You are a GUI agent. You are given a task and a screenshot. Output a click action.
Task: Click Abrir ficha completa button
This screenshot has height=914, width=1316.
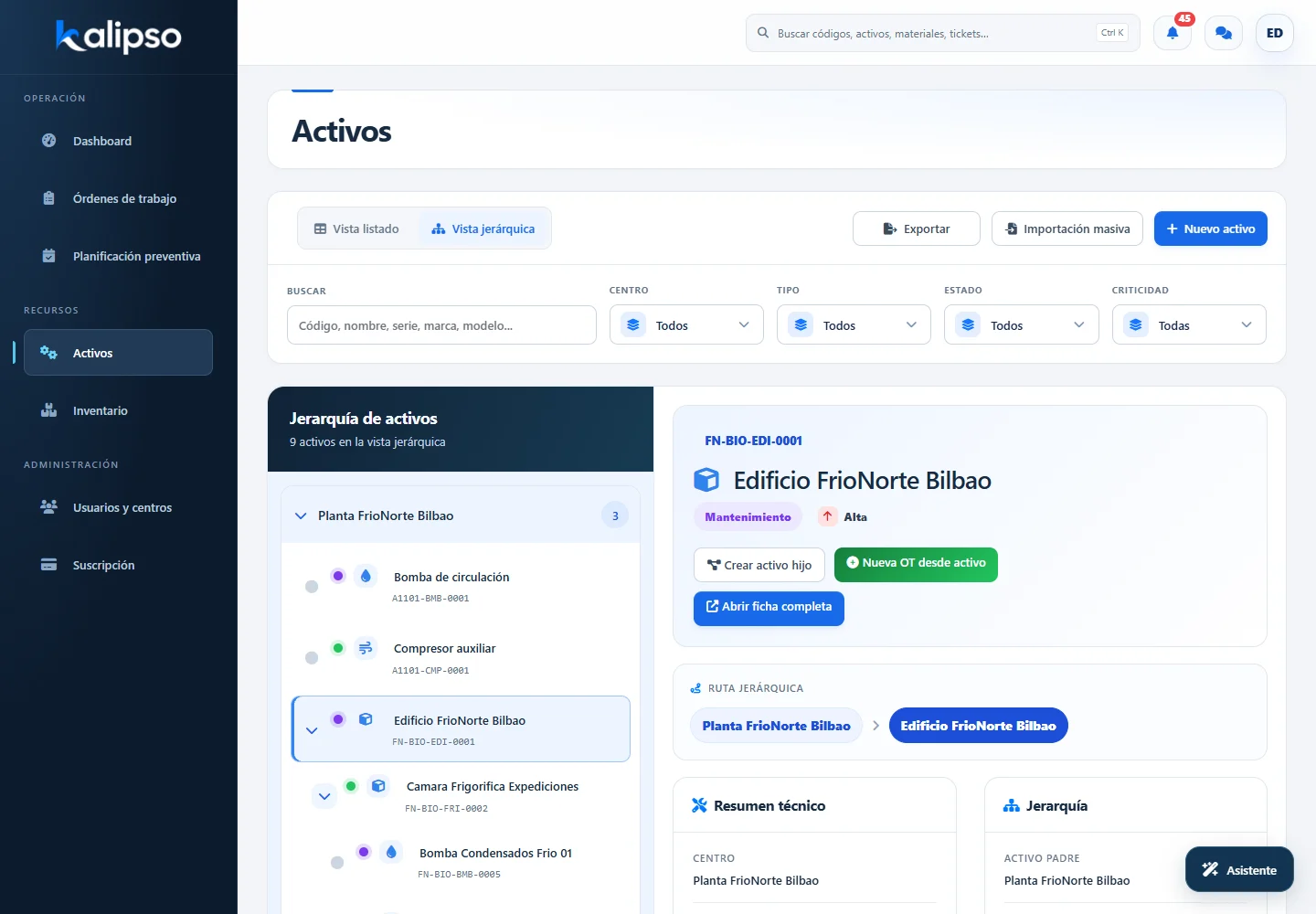point(769,609)
